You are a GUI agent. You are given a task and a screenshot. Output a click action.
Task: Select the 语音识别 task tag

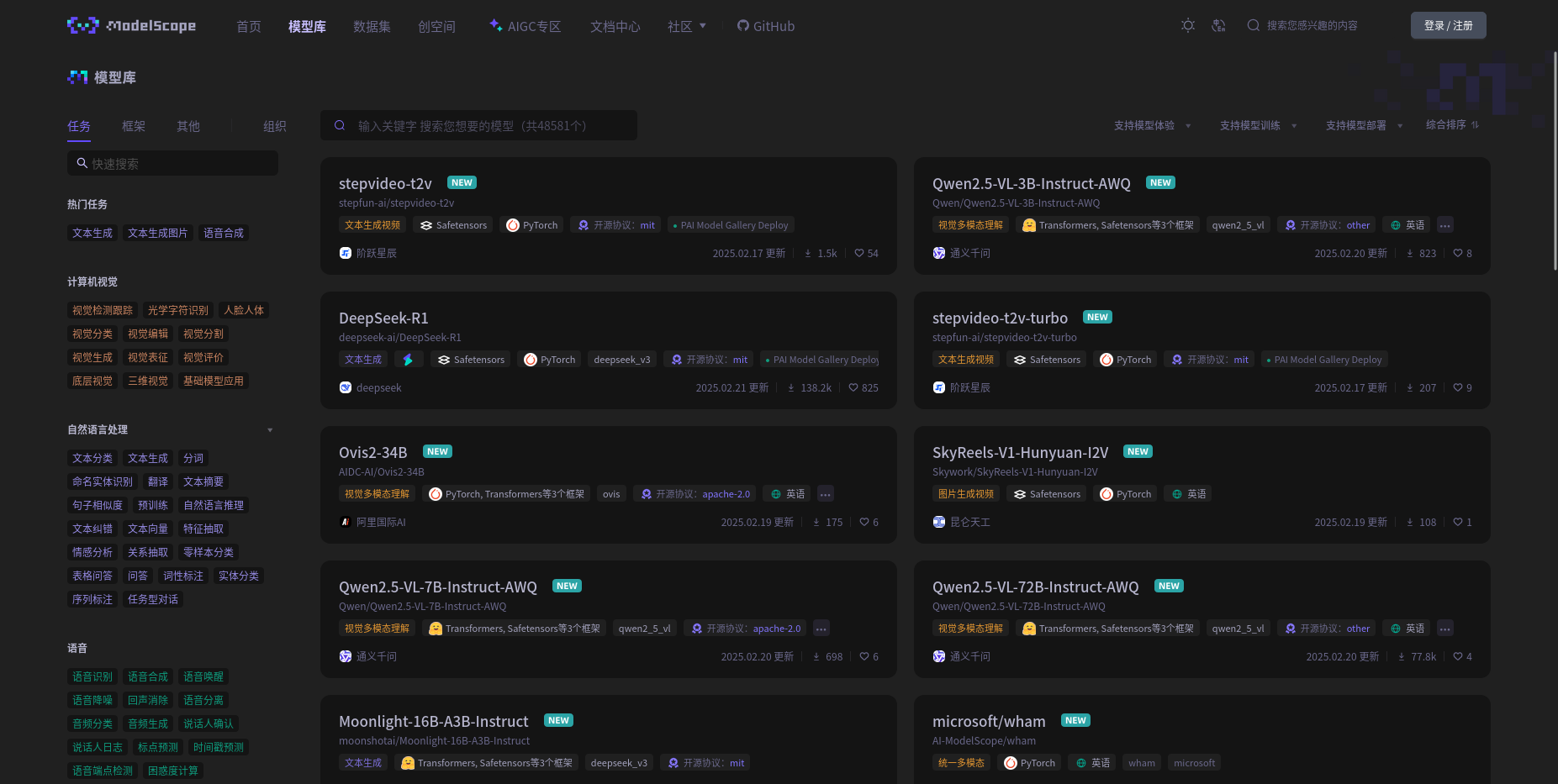(x=92, y=676)
